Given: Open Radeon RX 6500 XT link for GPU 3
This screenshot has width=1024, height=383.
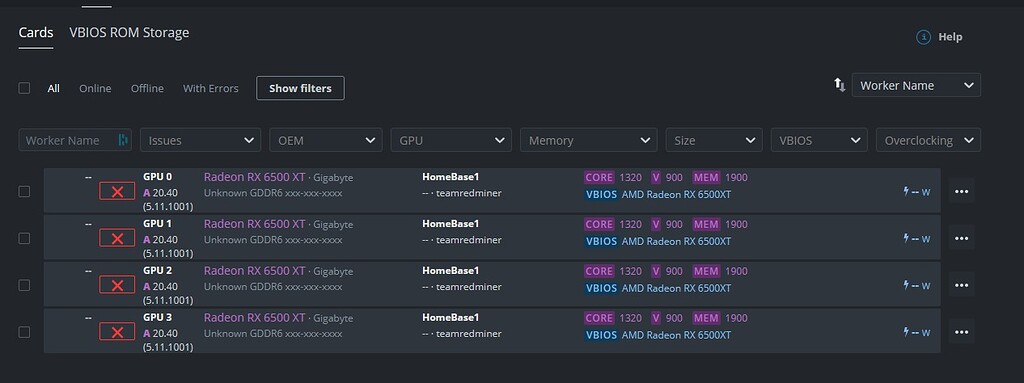Looking at the screenshot, I should [254, 318].
